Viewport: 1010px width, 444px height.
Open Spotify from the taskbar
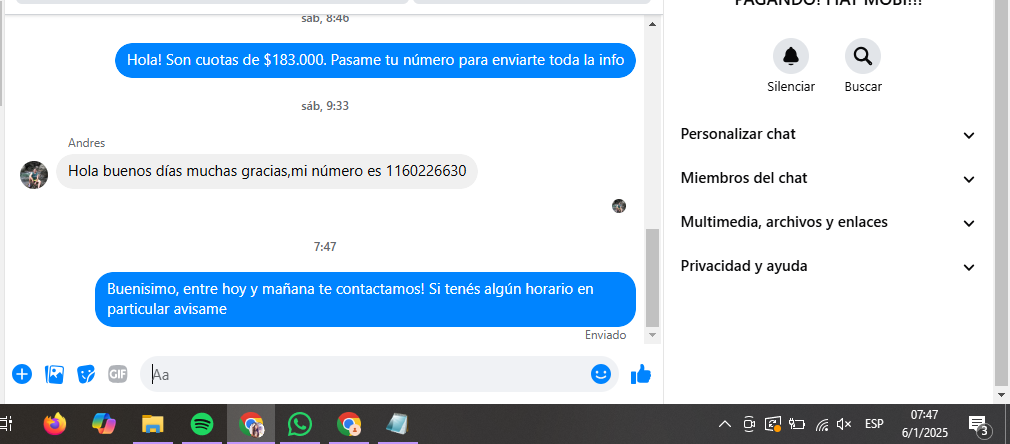click(202, 424)
